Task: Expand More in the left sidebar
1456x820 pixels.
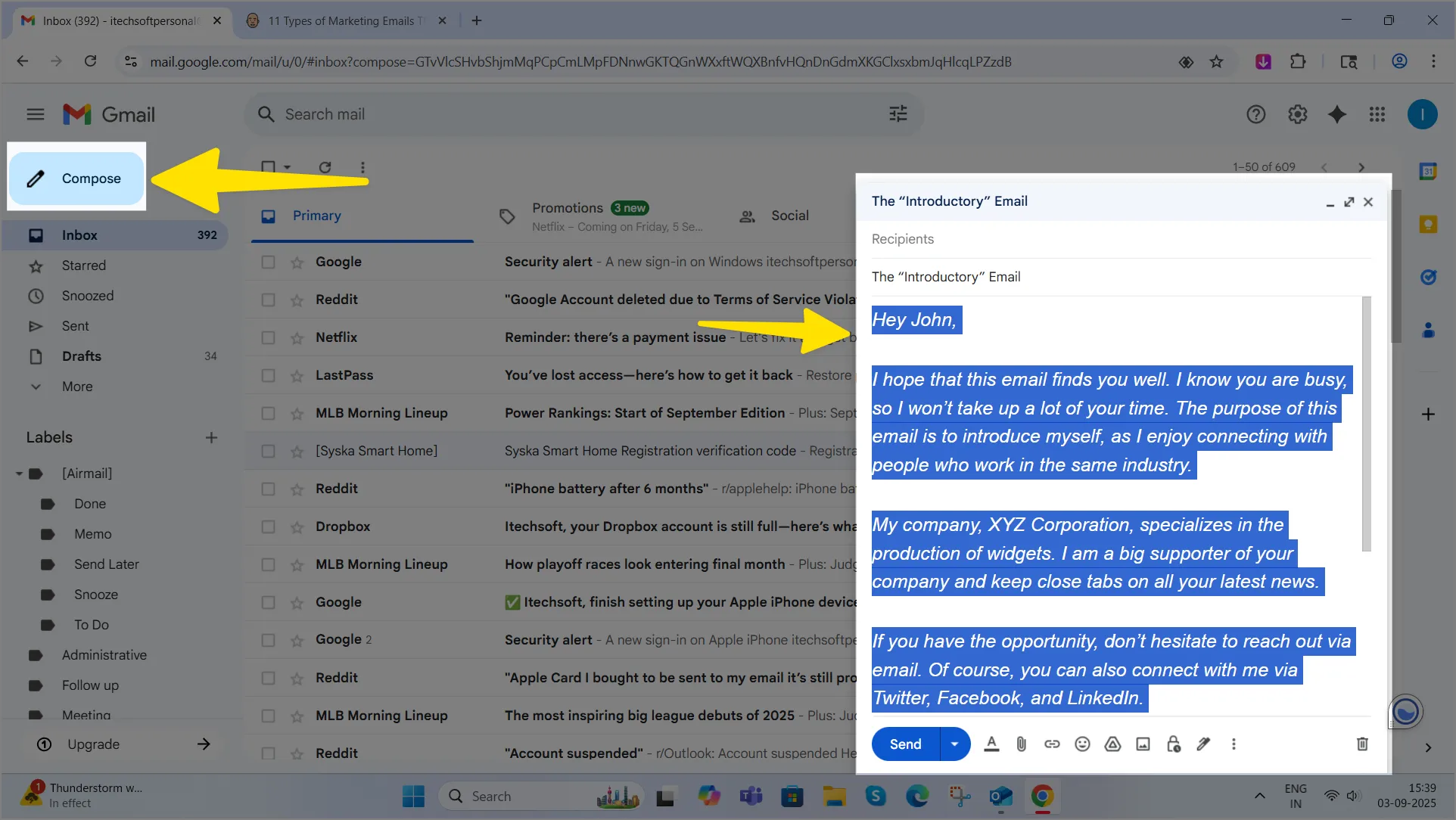Action: point(77,387)
